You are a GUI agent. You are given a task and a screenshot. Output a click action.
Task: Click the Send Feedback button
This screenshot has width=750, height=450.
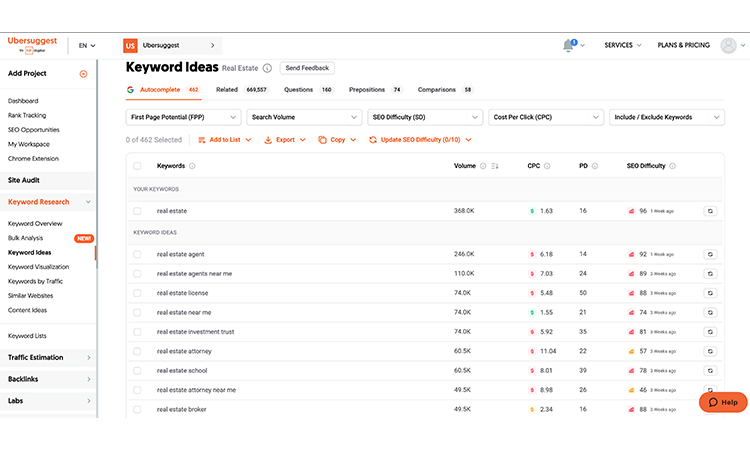[307, 68]
